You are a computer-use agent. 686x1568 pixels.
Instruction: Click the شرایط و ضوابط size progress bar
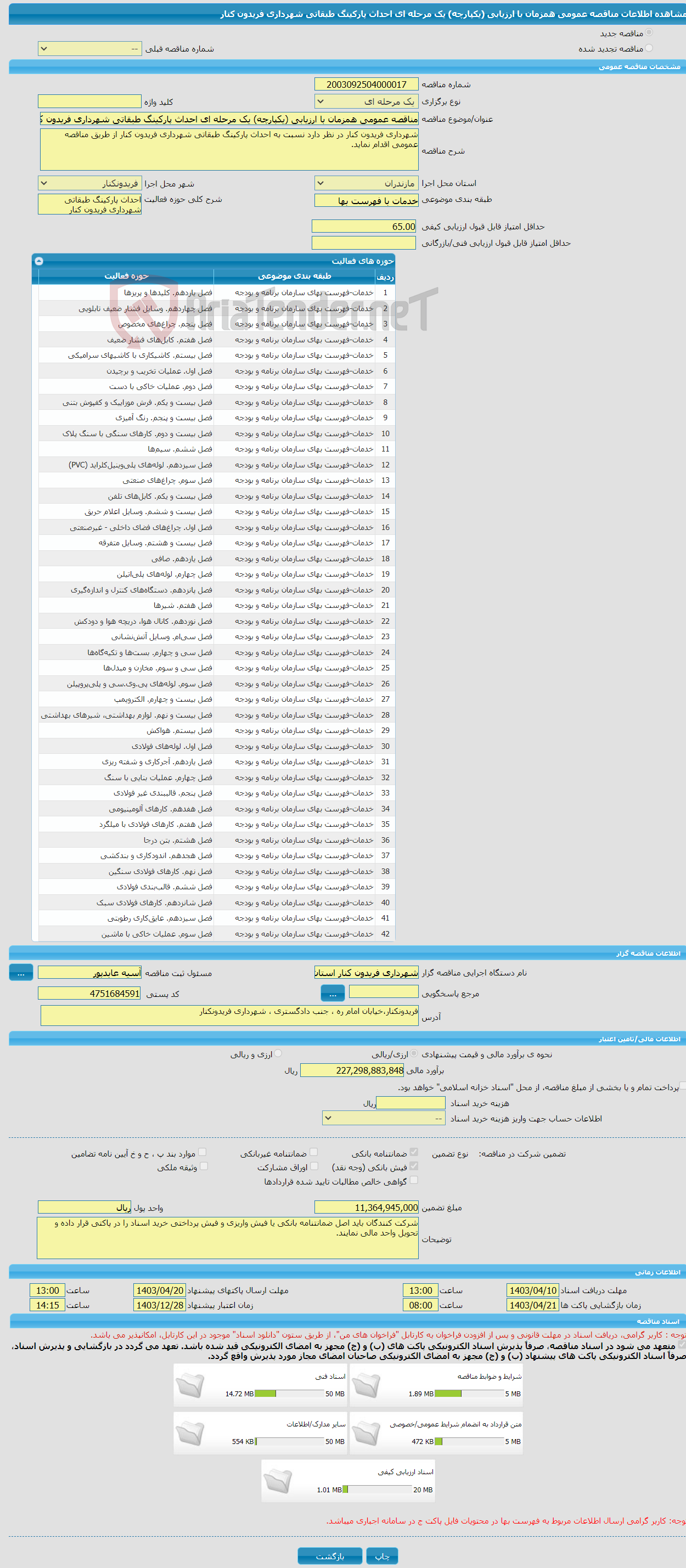tap(469, 1394)
